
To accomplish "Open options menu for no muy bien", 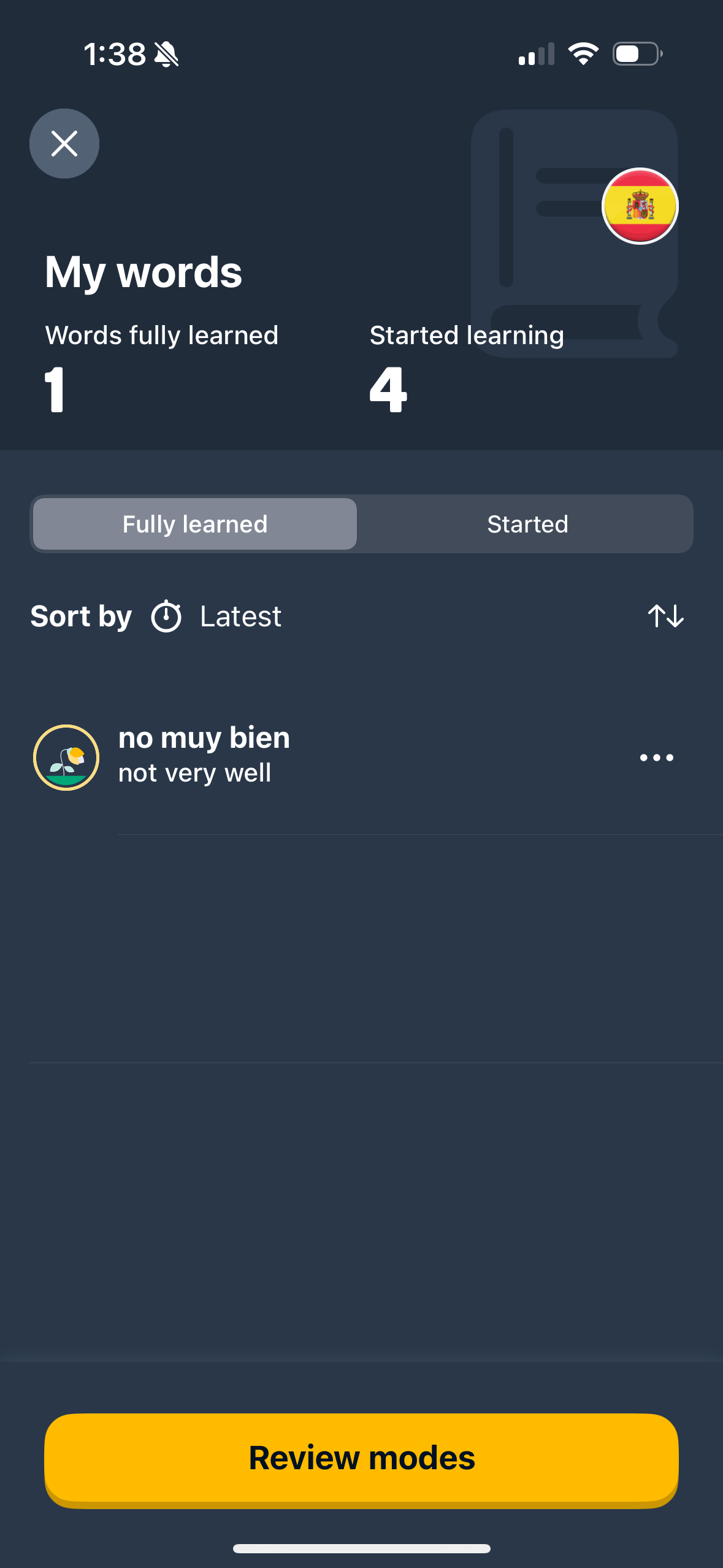I will pos(656,757).
